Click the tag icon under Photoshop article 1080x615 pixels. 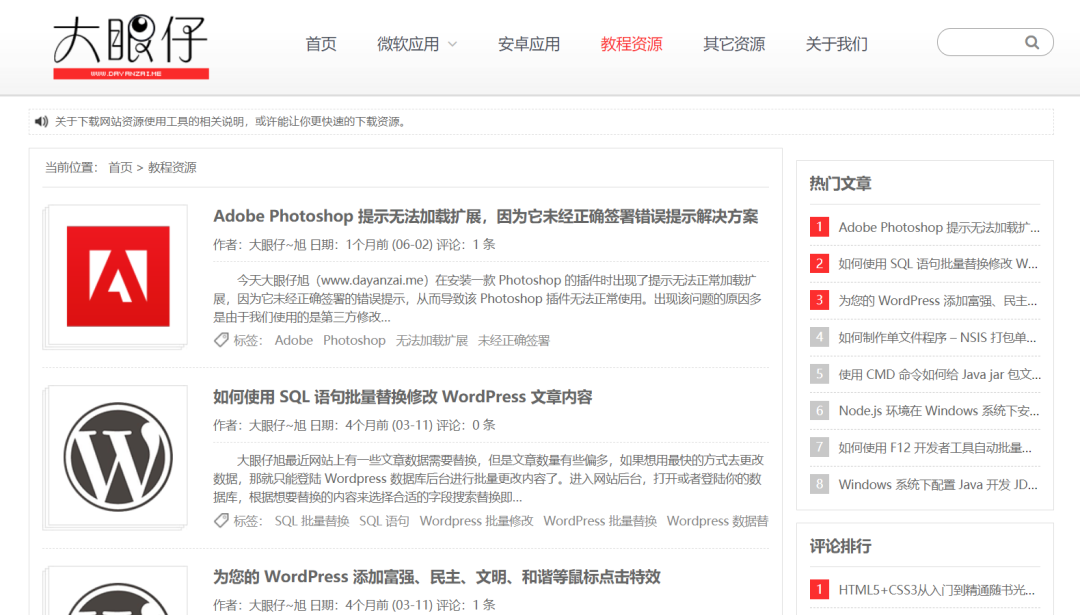(x=220, y=340)
